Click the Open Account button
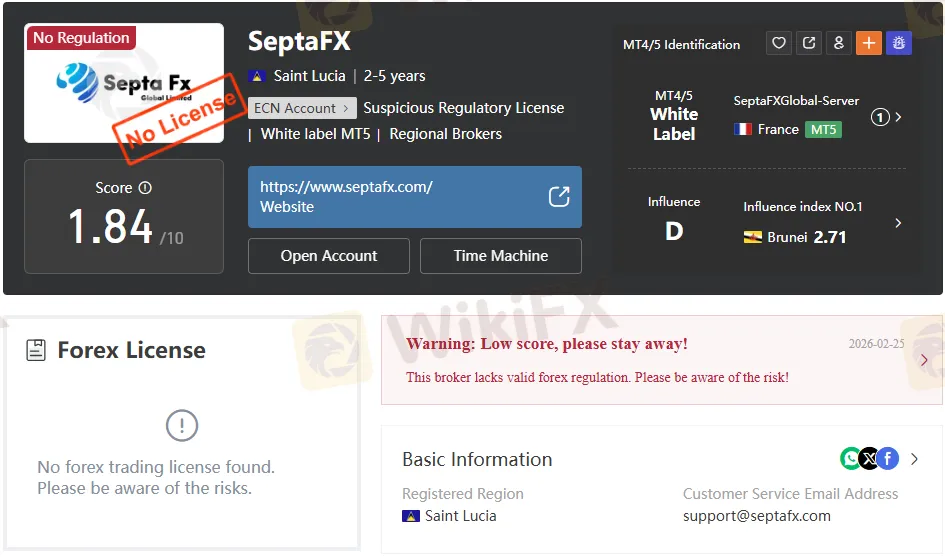This screenshot has height=557, width=945. [x=328, y=256]
